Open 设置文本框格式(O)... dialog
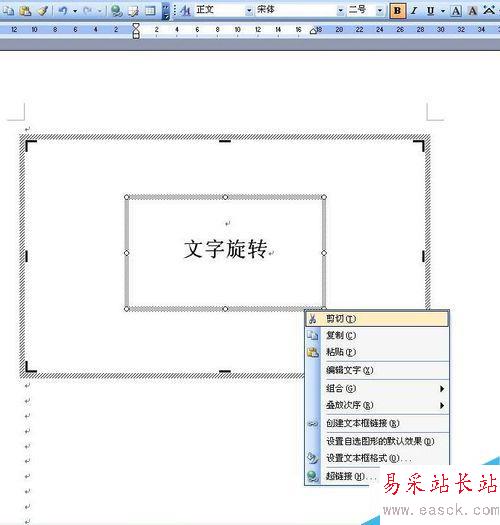500x525 pixels. pos(377,458)
